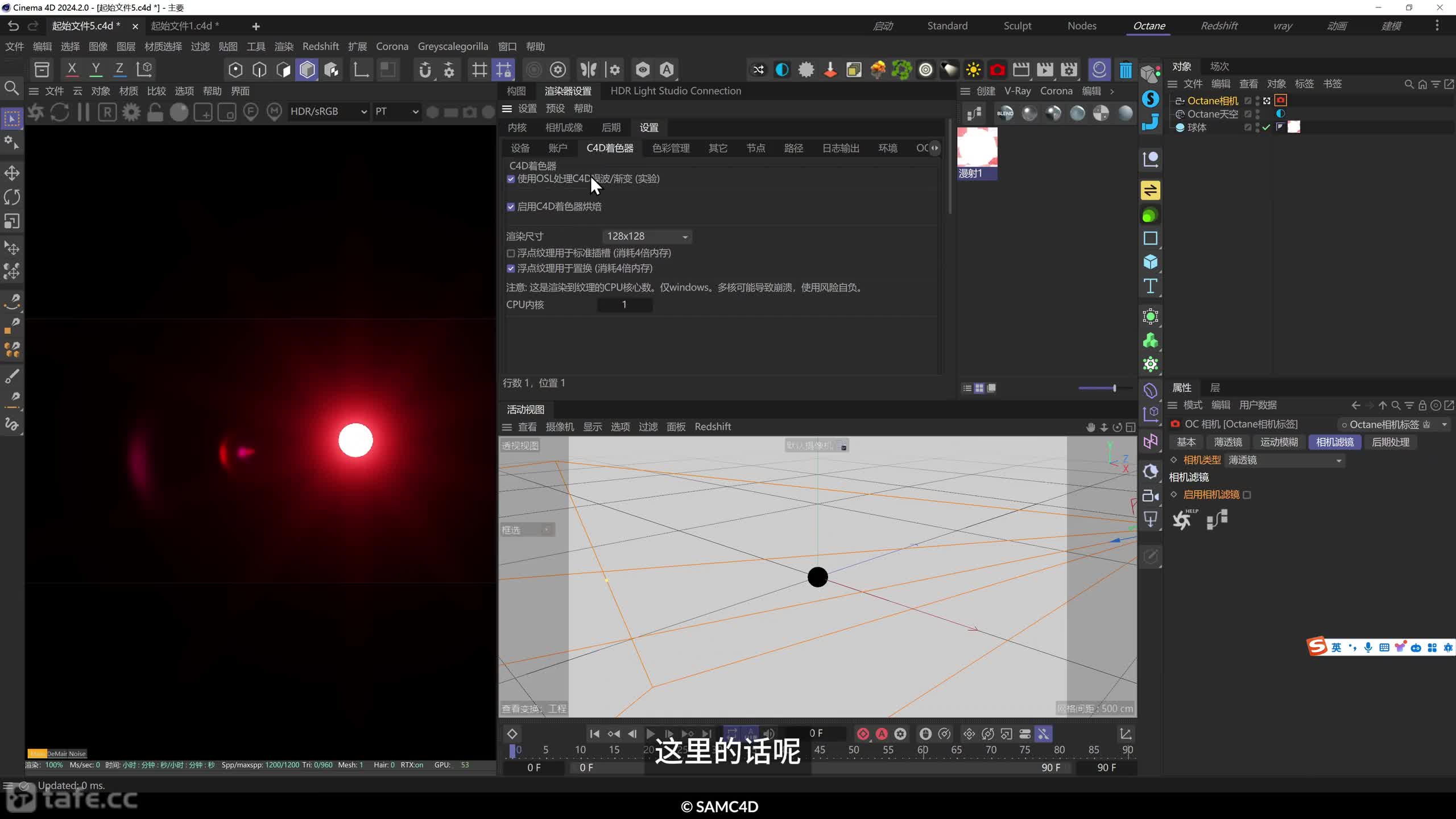Toggle 使用OSL处理C4D checkbox

click(511, 179)
